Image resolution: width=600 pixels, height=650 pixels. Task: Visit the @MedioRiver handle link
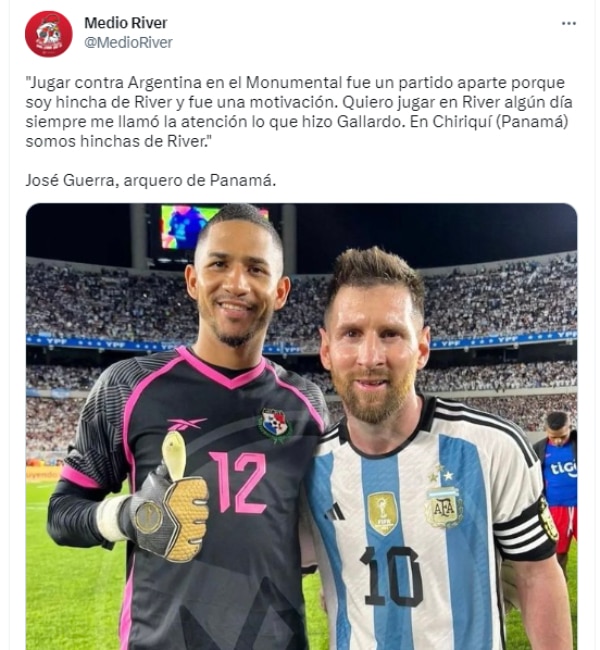click(128, 42)
